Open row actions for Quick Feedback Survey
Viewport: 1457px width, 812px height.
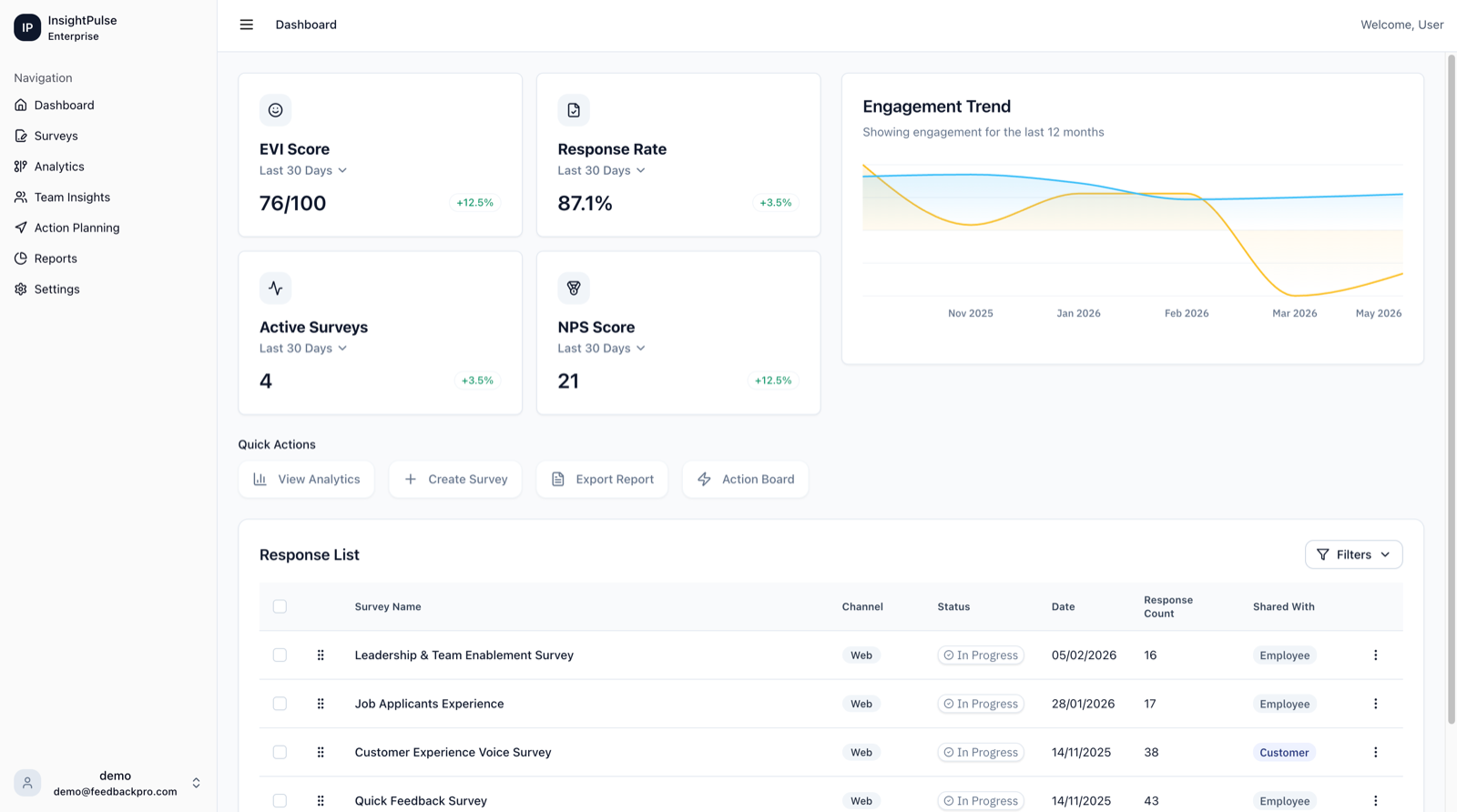pyautogui.click(x=1375, y=801)
